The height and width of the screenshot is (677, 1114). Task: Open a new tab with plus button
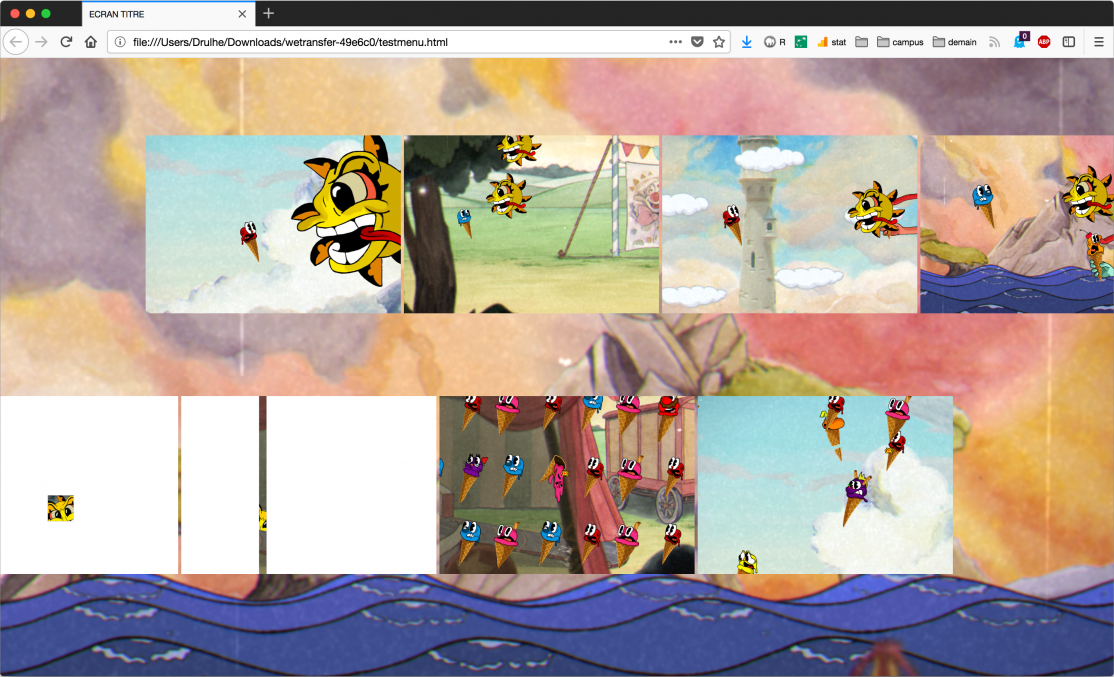(268, 14)
